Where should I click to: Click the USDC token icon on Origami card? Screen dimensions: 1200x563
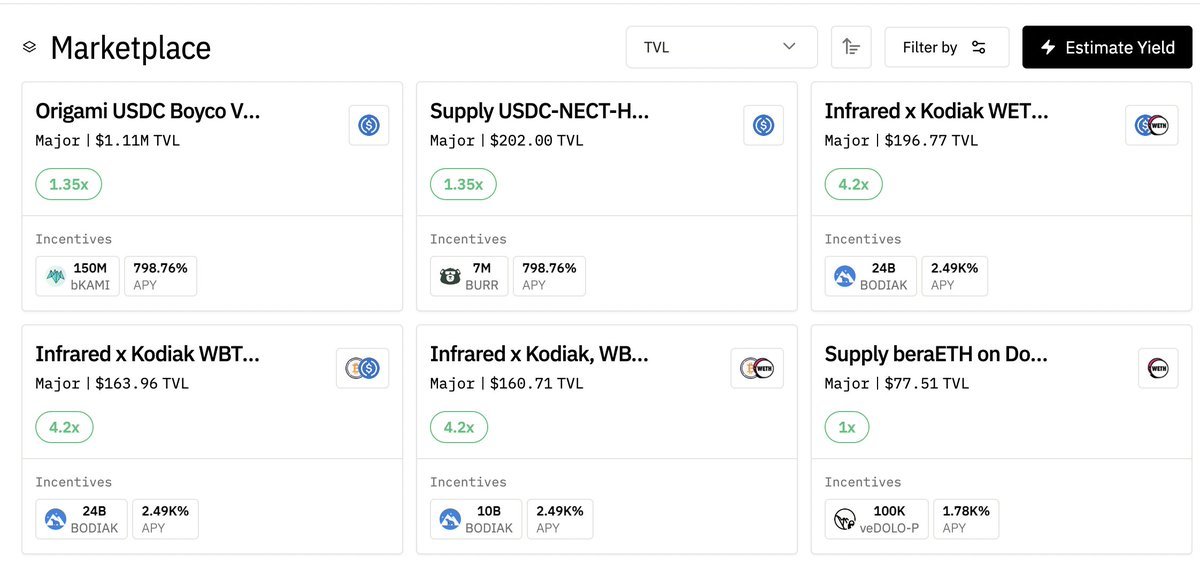coord(368,126)
